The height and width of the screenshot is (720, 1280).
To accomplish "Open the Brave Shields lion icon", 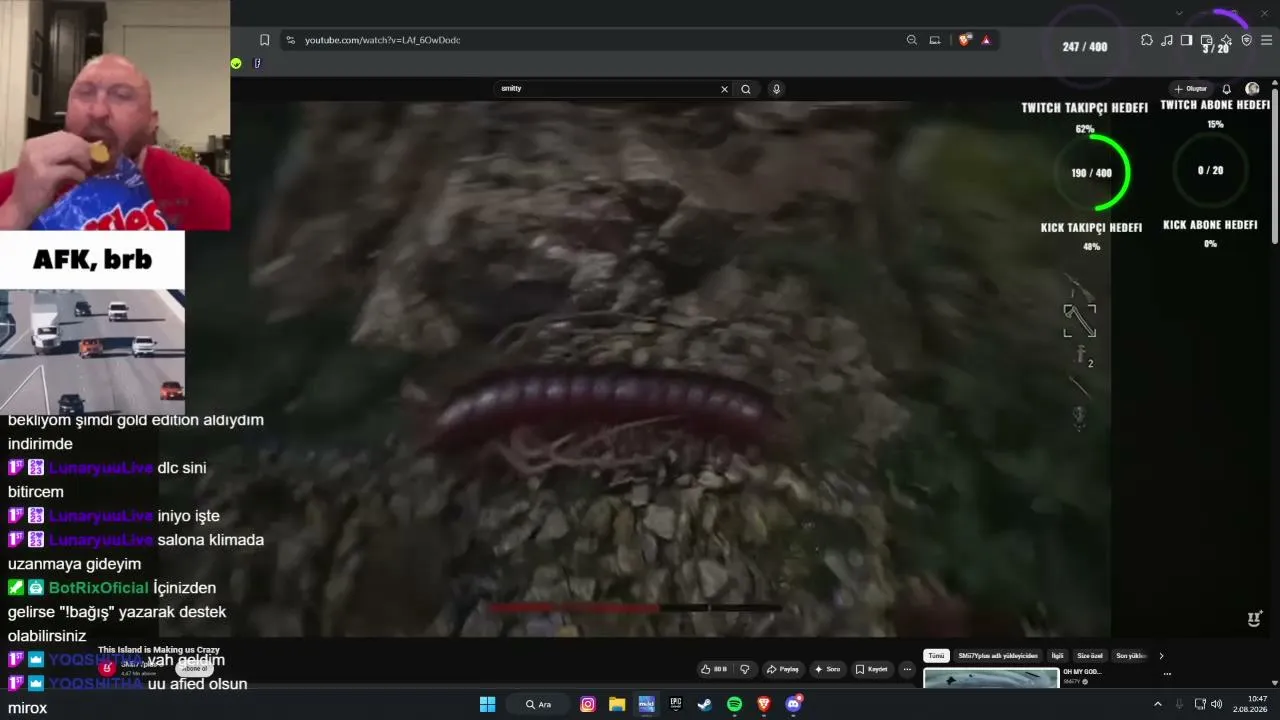I will [x=964, y=40].
